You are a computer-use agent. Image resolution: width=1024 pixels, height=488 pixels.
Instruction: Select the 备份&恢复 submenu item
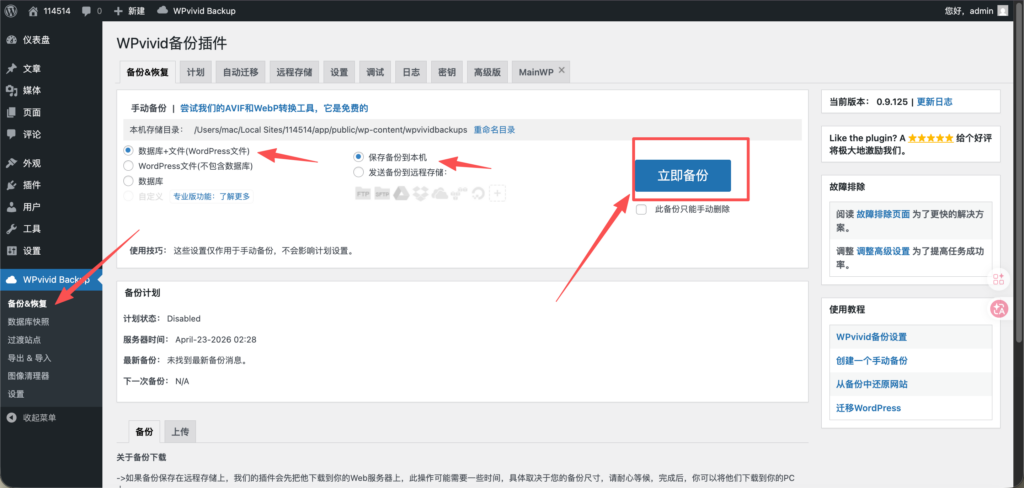27,304
